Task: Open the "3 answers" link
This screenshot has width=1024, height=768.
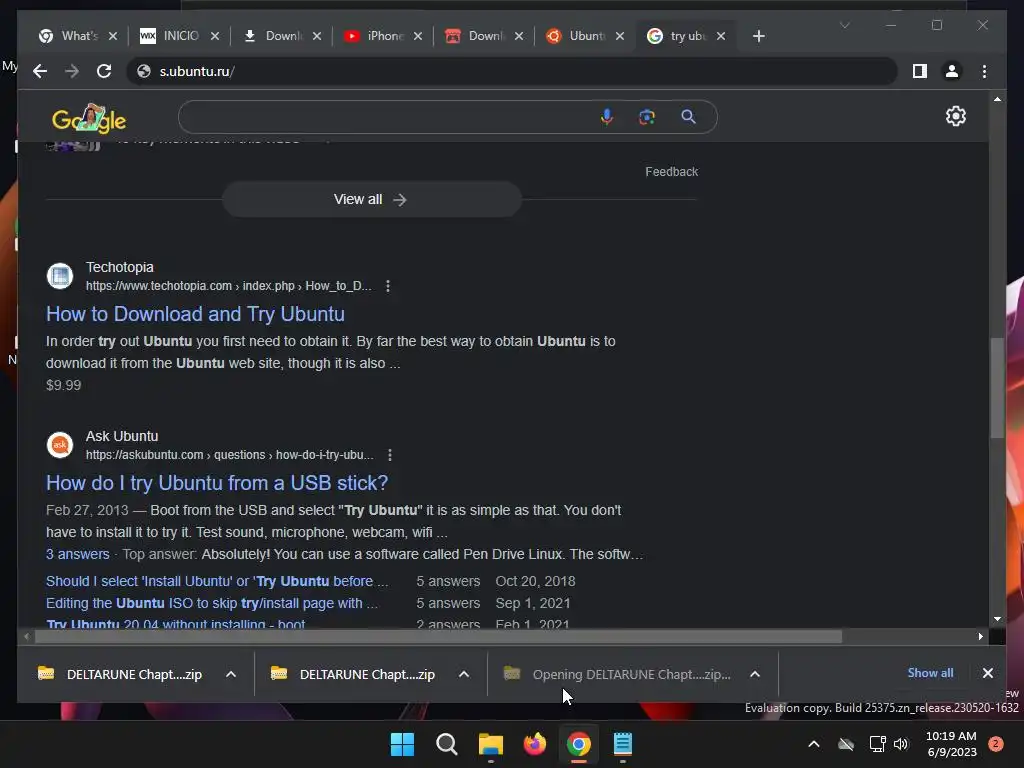Action: tap(78, 554)
